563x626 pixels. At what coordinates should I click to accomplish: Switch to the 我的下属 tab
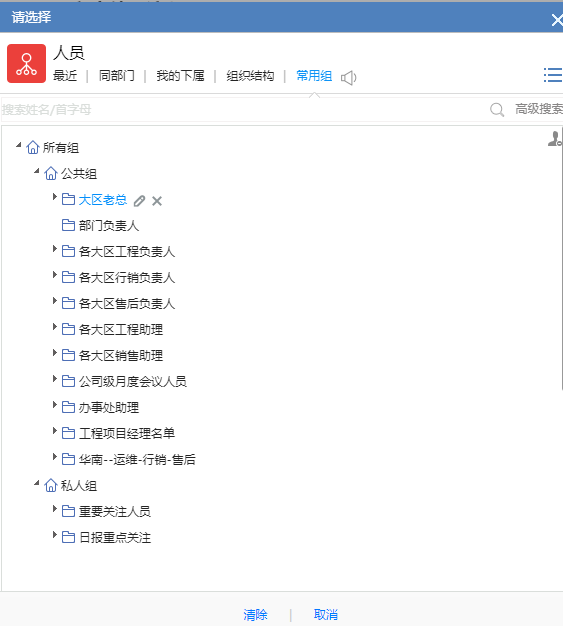(x=180, y=75)
